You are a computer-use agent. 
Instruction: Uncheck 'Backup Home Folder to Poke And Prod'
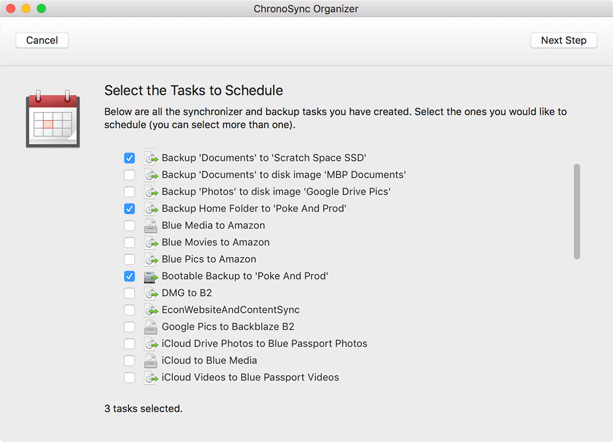(129, 209)
